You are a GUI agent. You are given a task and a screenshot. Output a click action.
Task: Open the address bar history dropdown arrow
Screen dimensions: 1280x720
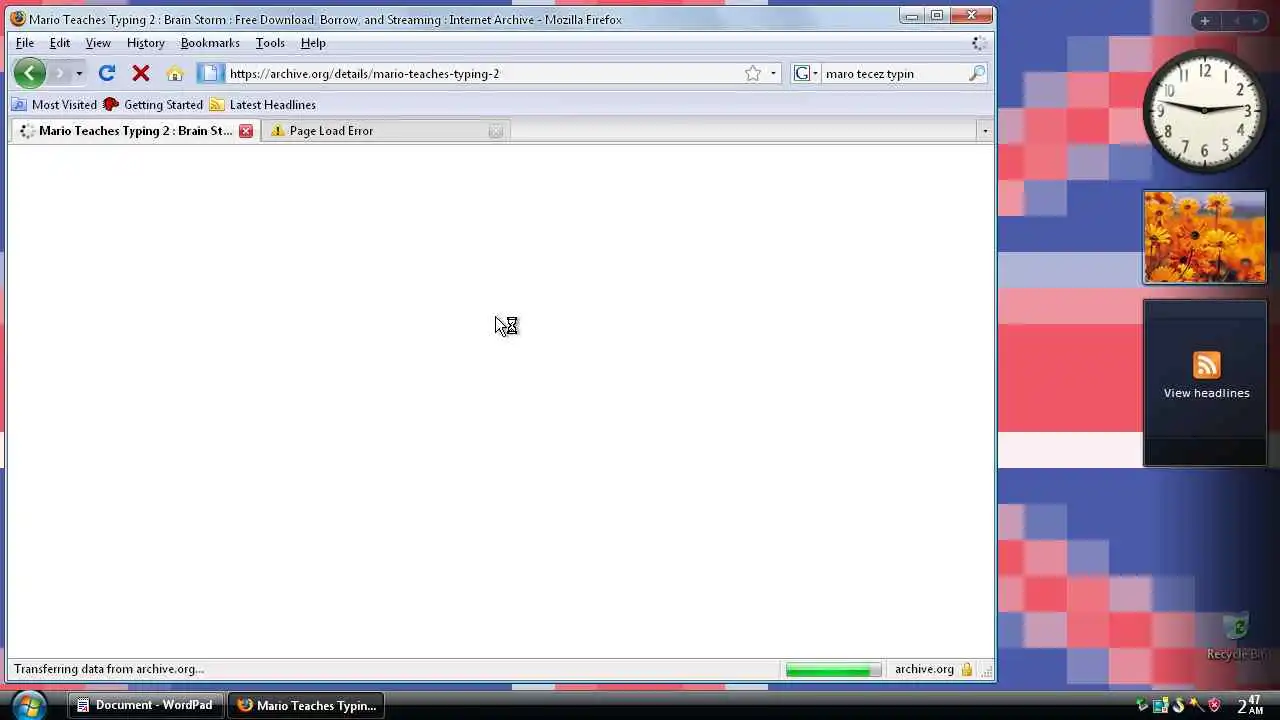[x=773, y=73]
